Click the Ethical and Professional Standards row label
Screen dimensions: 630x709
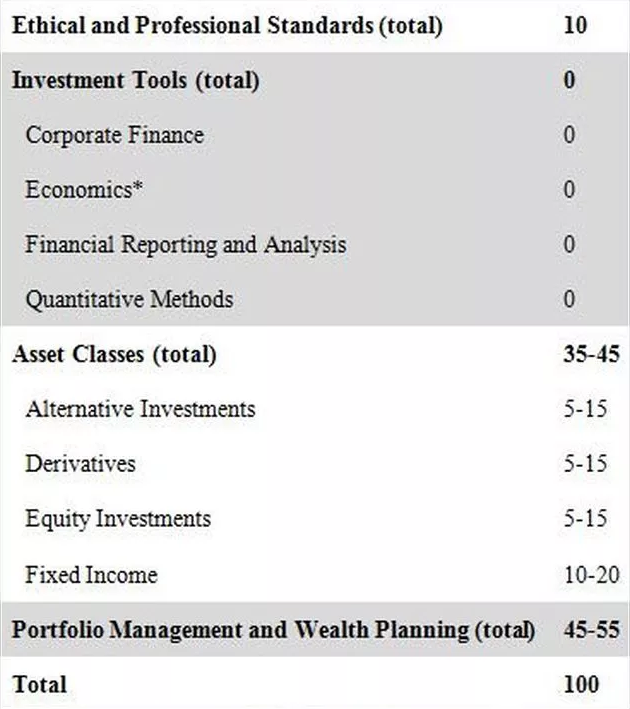[x=226, y=25]
